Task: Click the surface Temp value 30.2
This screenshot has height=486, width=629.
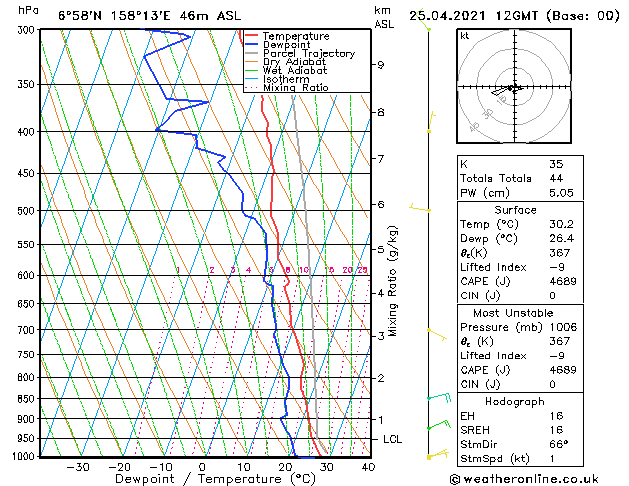Action: [x=561, y=224]
